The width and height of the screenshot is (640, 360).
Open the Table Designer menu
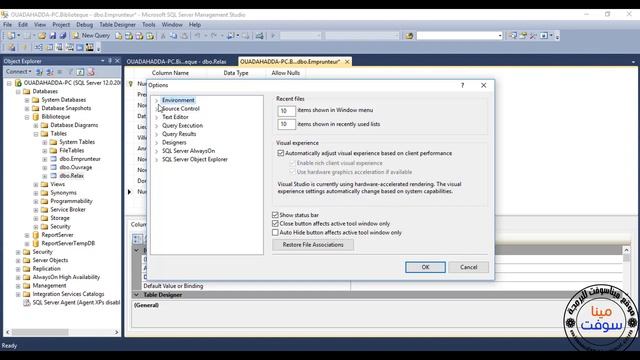[x=117, y=25]
